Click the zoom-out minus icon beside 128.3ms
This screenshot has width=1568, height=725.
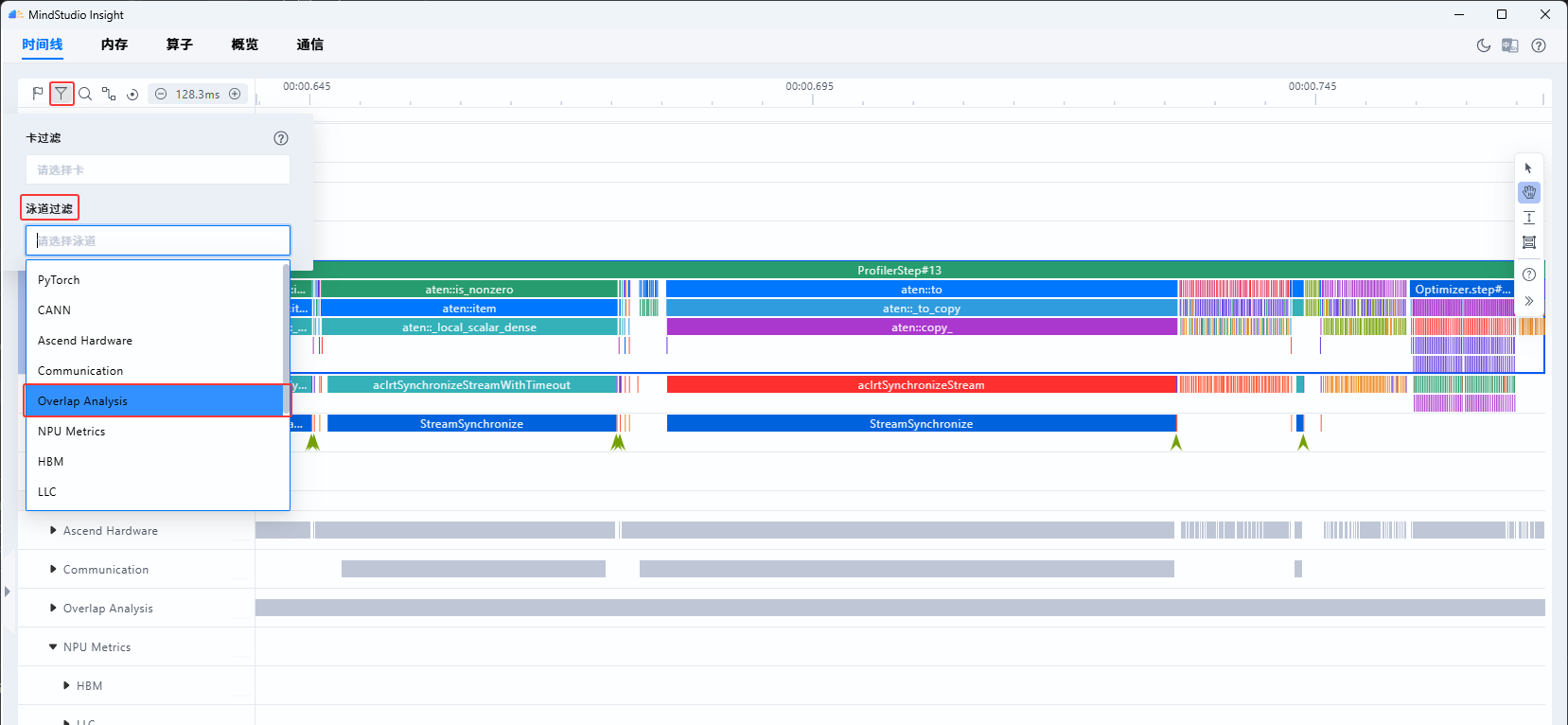[161, 94]
